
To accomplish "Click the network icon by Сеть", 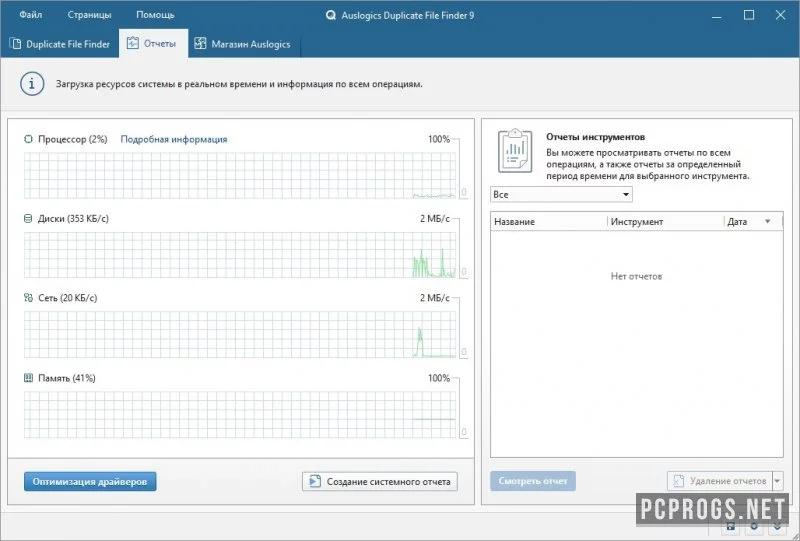I will 28,298.
